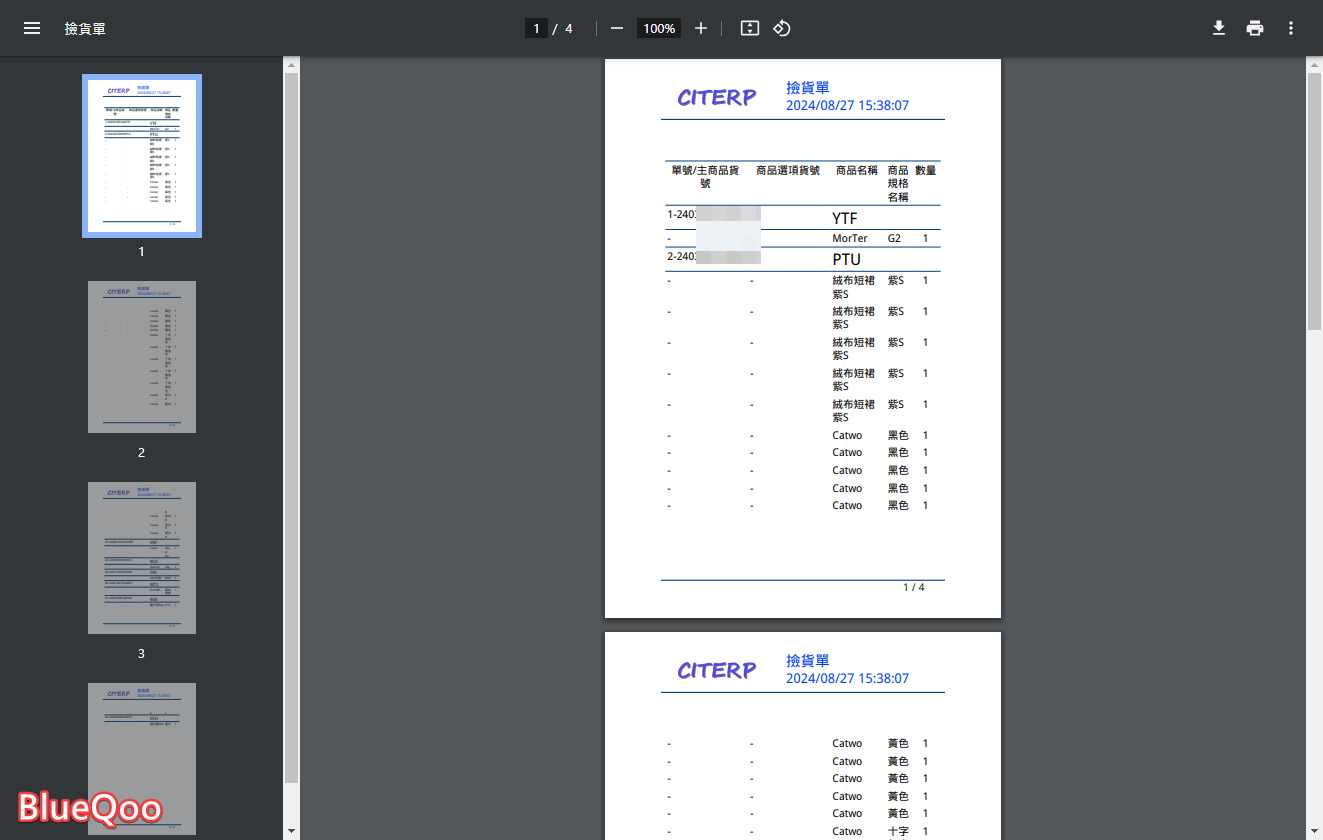This screenshot has width=1323, height=840.
Task: Select page 1 thumbnail
Action: 142,156
